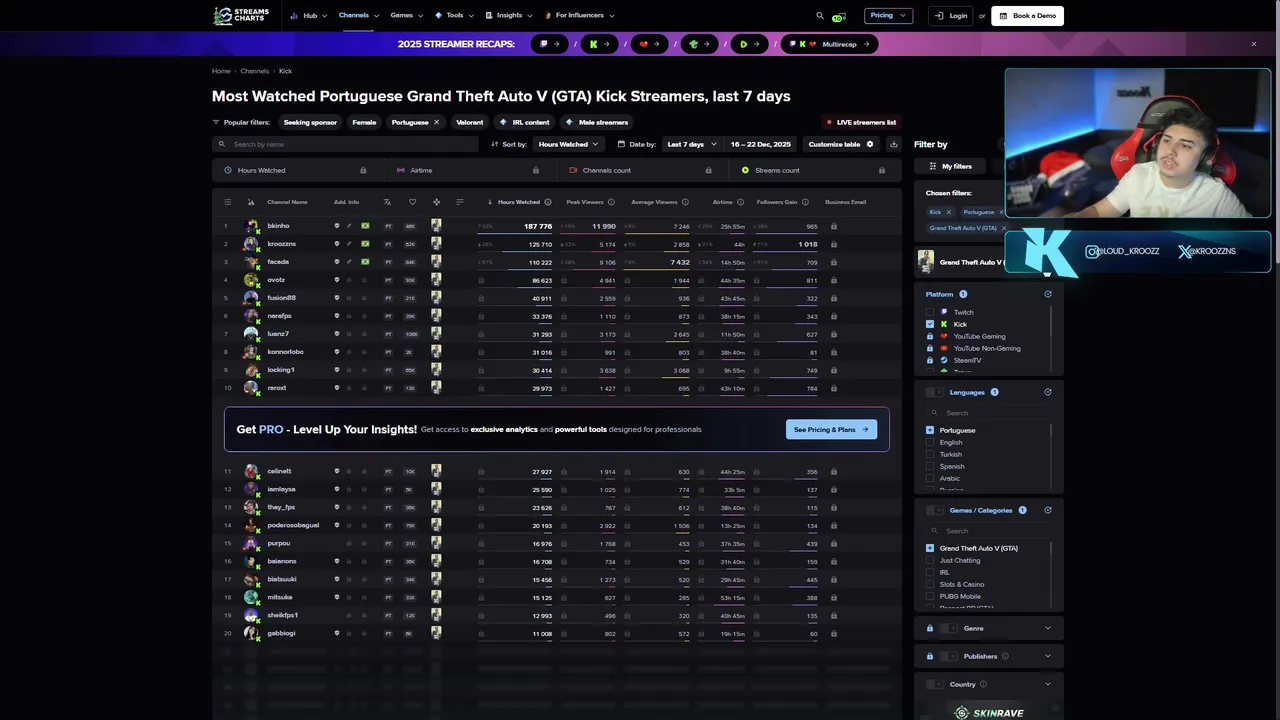
Task: Open the Last 7 days date dropdown
Action: point(692,144)
